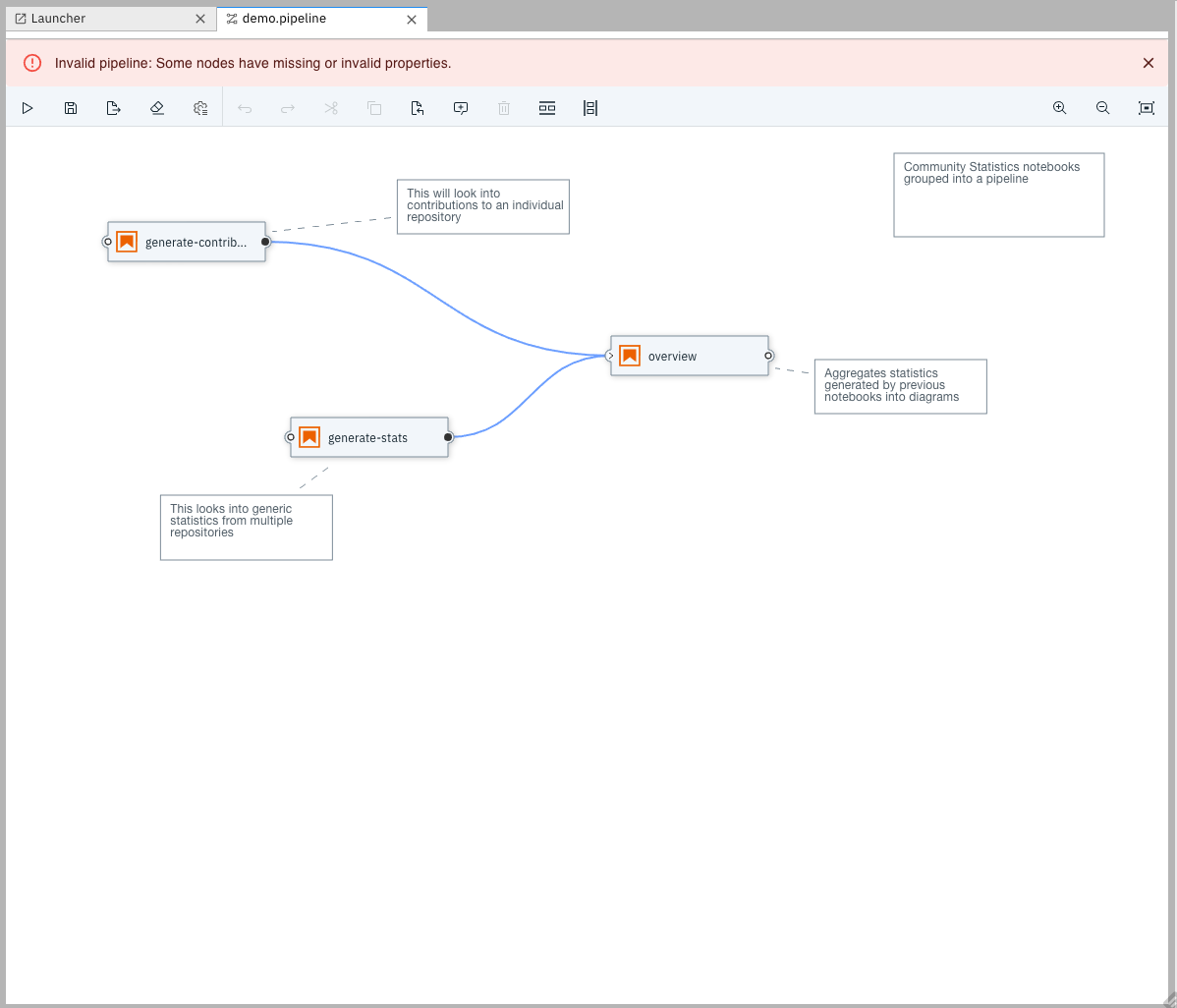Click the output port of generate-stats
1177x1008 pixels.
click(448, 437)
